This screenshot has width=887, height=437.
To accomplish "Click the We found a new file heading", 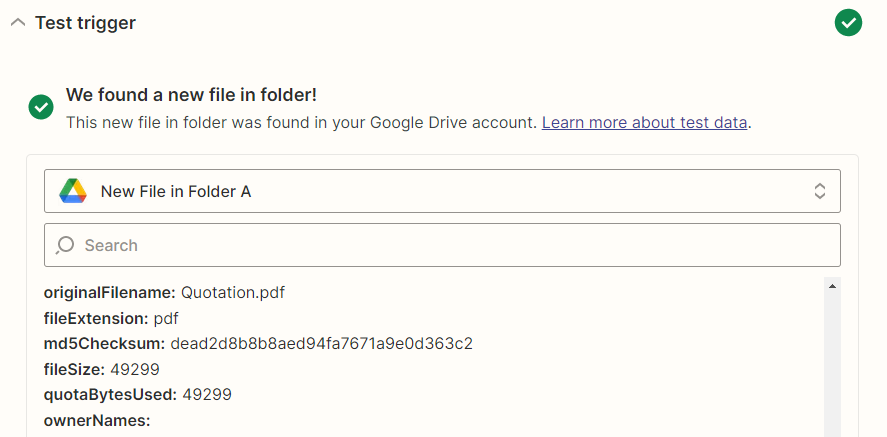I will pyautogui.click(x=191, y=95).
